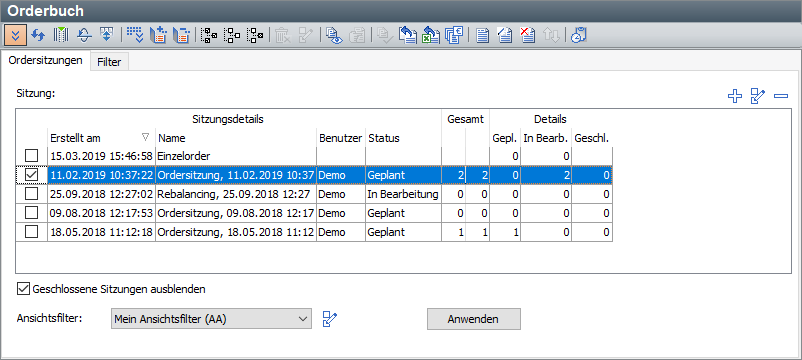
Task: Click the document with red X icon
Action: (527, 35)
